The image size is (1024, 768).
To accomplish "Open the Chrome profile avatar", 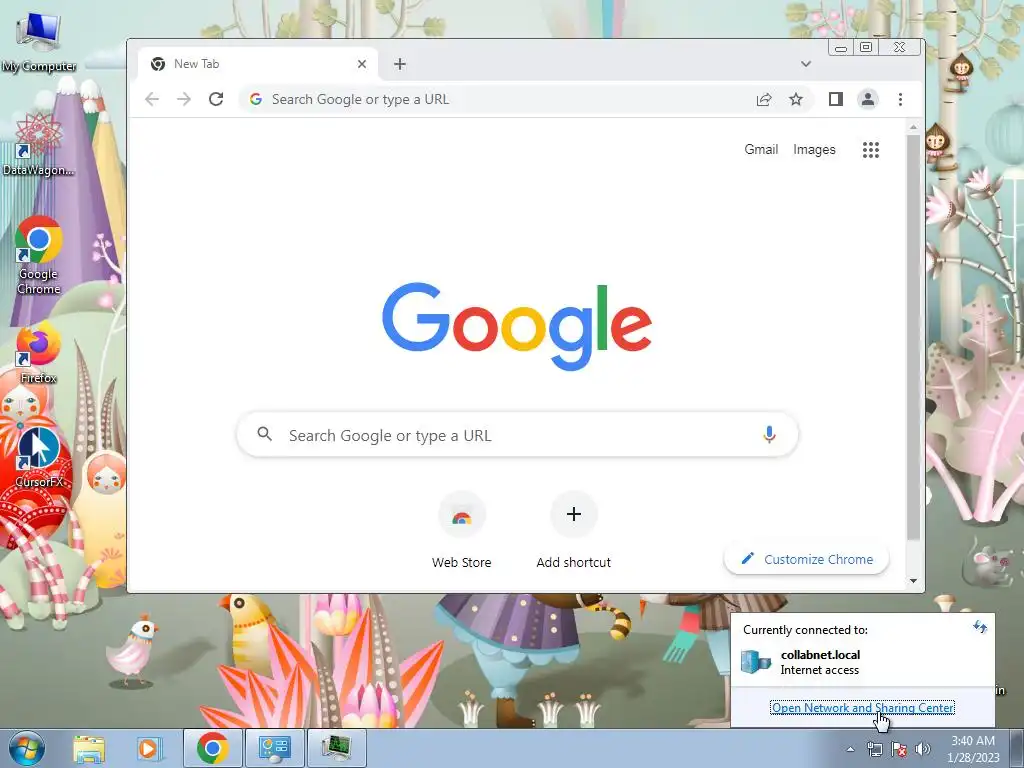I will coord(867,99).
